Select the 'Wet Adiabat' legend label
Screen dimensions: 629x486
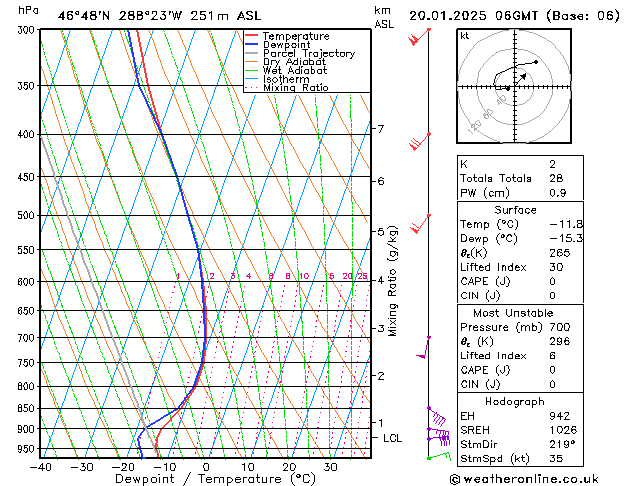click(295, 70)
